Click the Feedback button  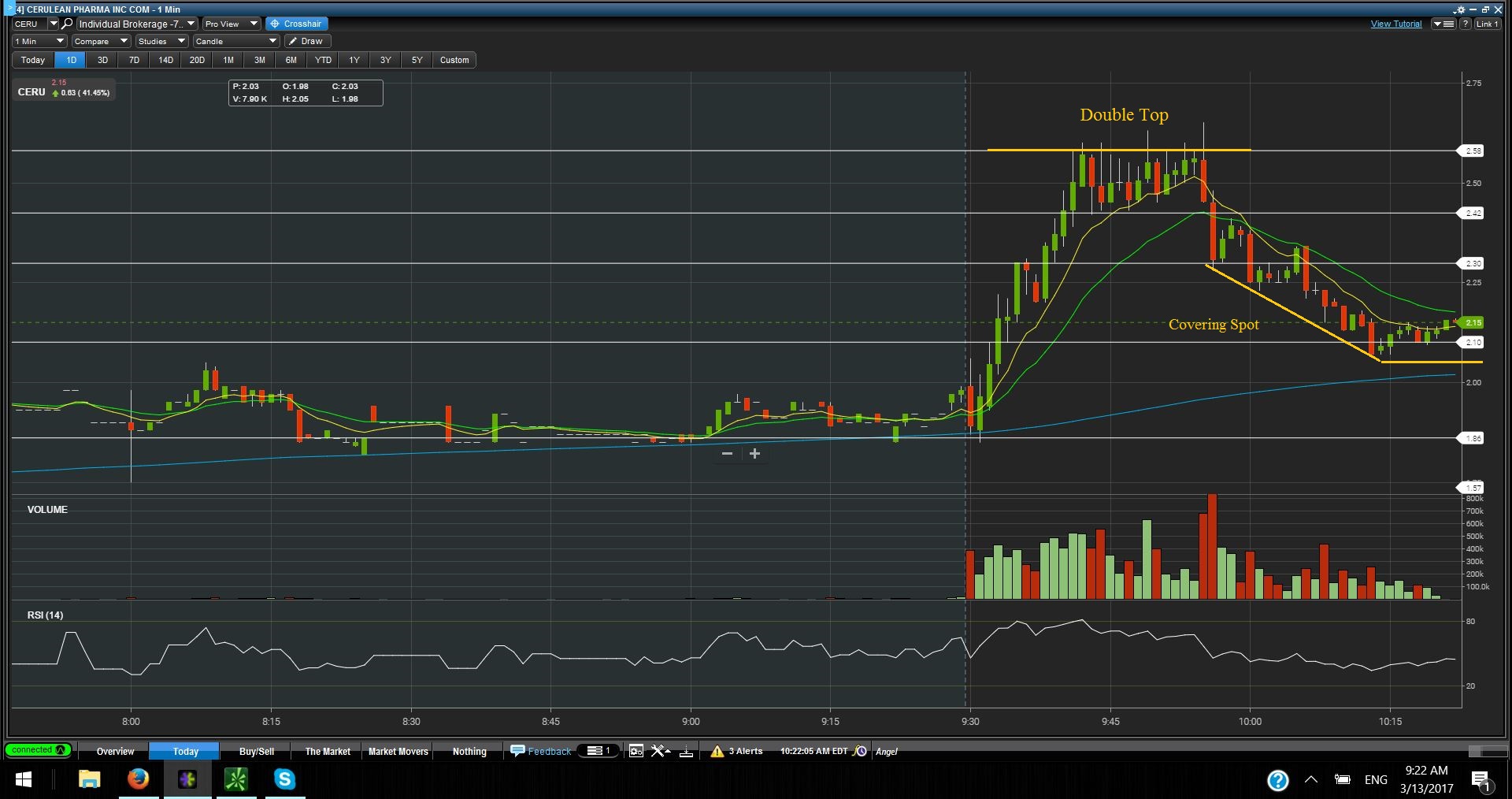click(541, 751)
